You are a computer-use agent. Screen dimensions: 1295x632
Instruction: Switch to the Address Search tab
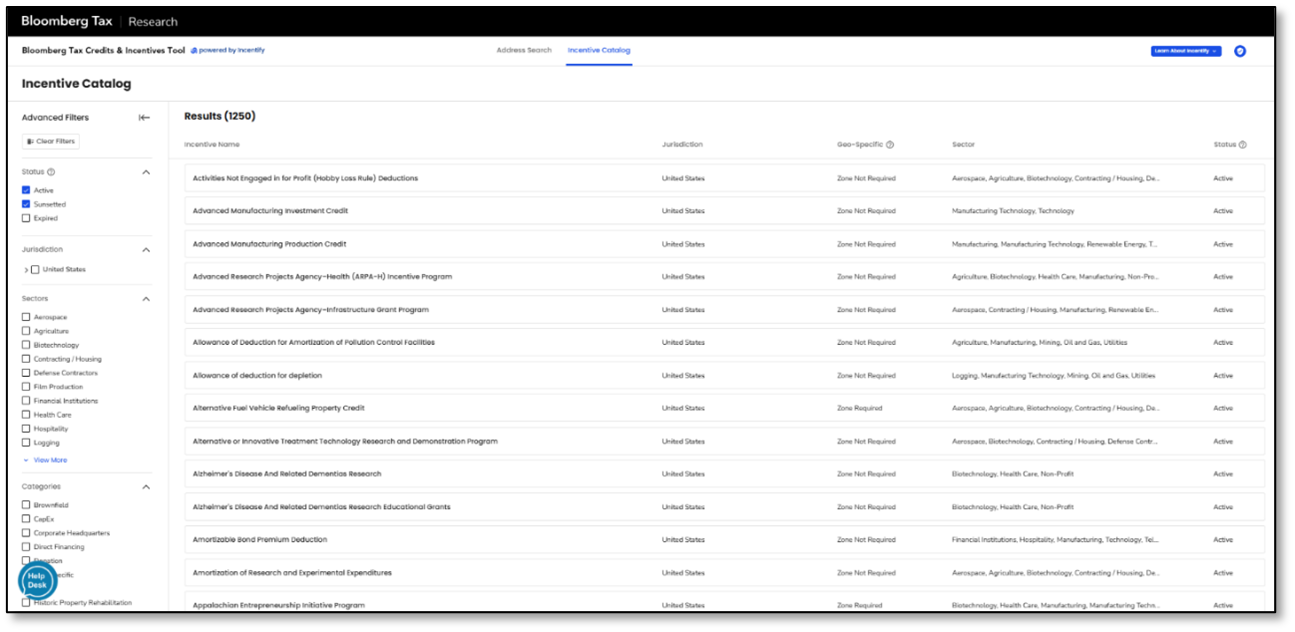524,50
